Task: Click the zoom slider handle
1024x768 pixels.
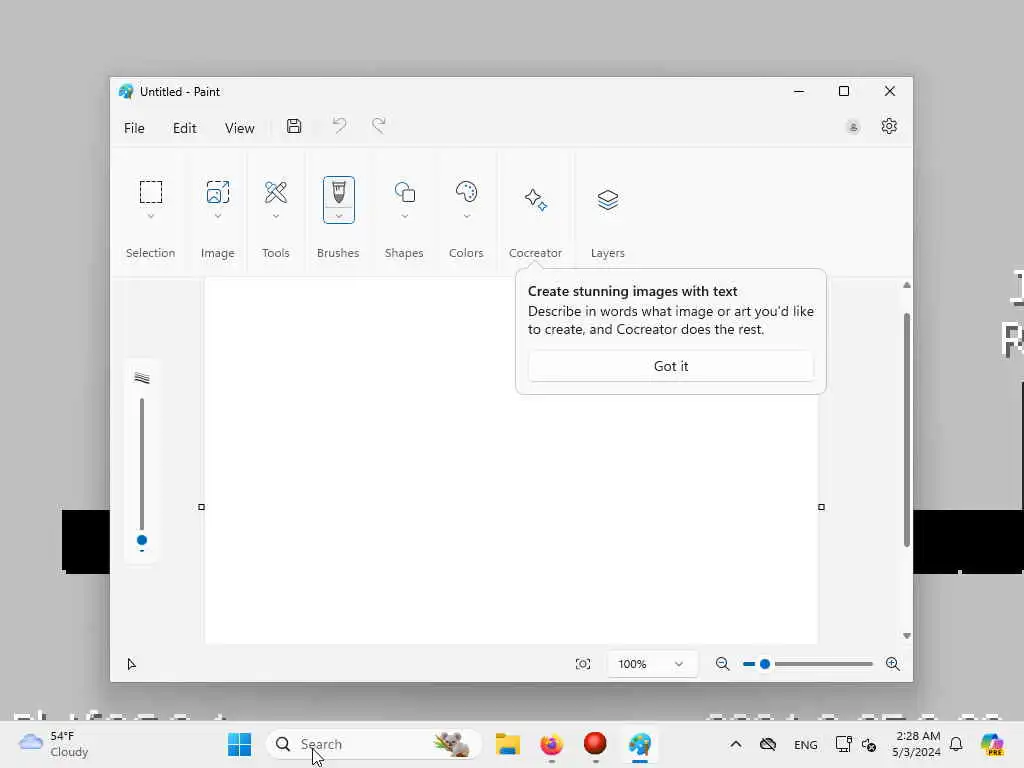Action: (765, 664)
